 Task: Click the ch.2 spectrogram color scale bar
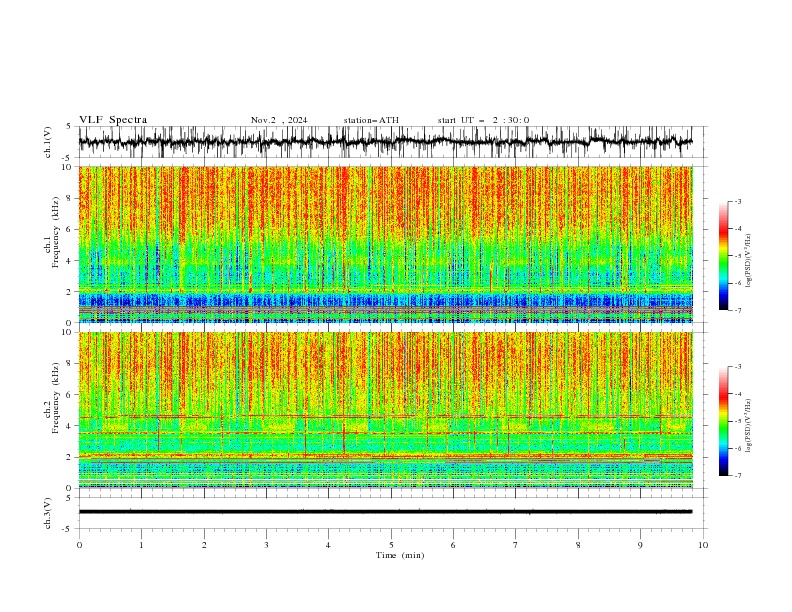[723, 421]
